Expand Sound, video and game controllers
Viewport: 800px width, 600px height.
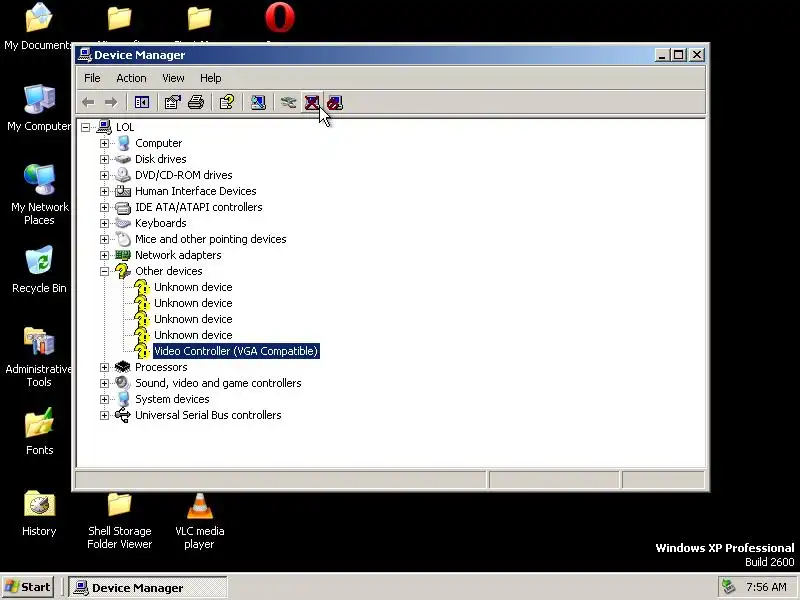point(104,383)
